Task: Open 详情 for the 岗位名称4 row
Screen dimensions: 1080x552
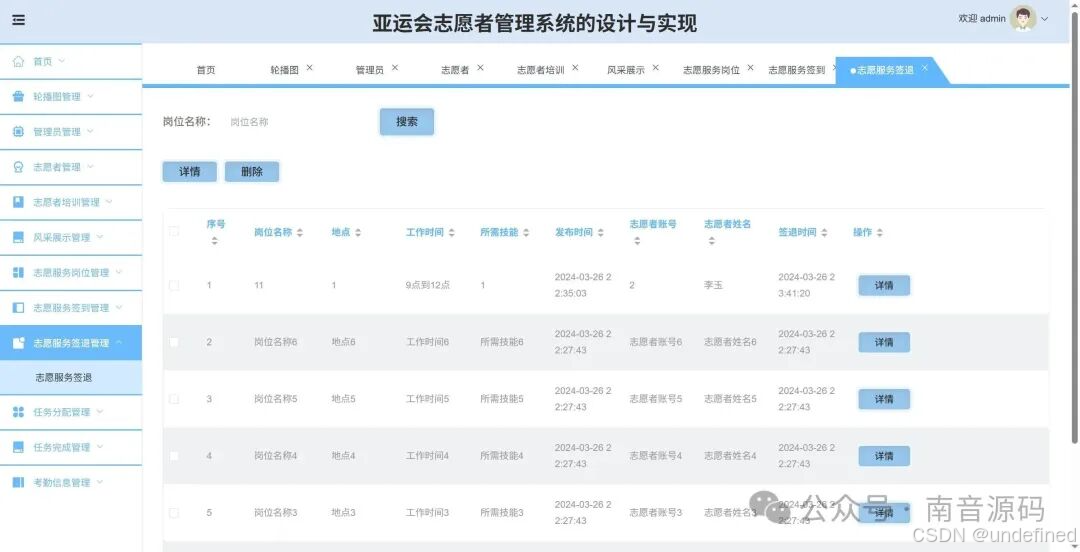Action: 884,456
